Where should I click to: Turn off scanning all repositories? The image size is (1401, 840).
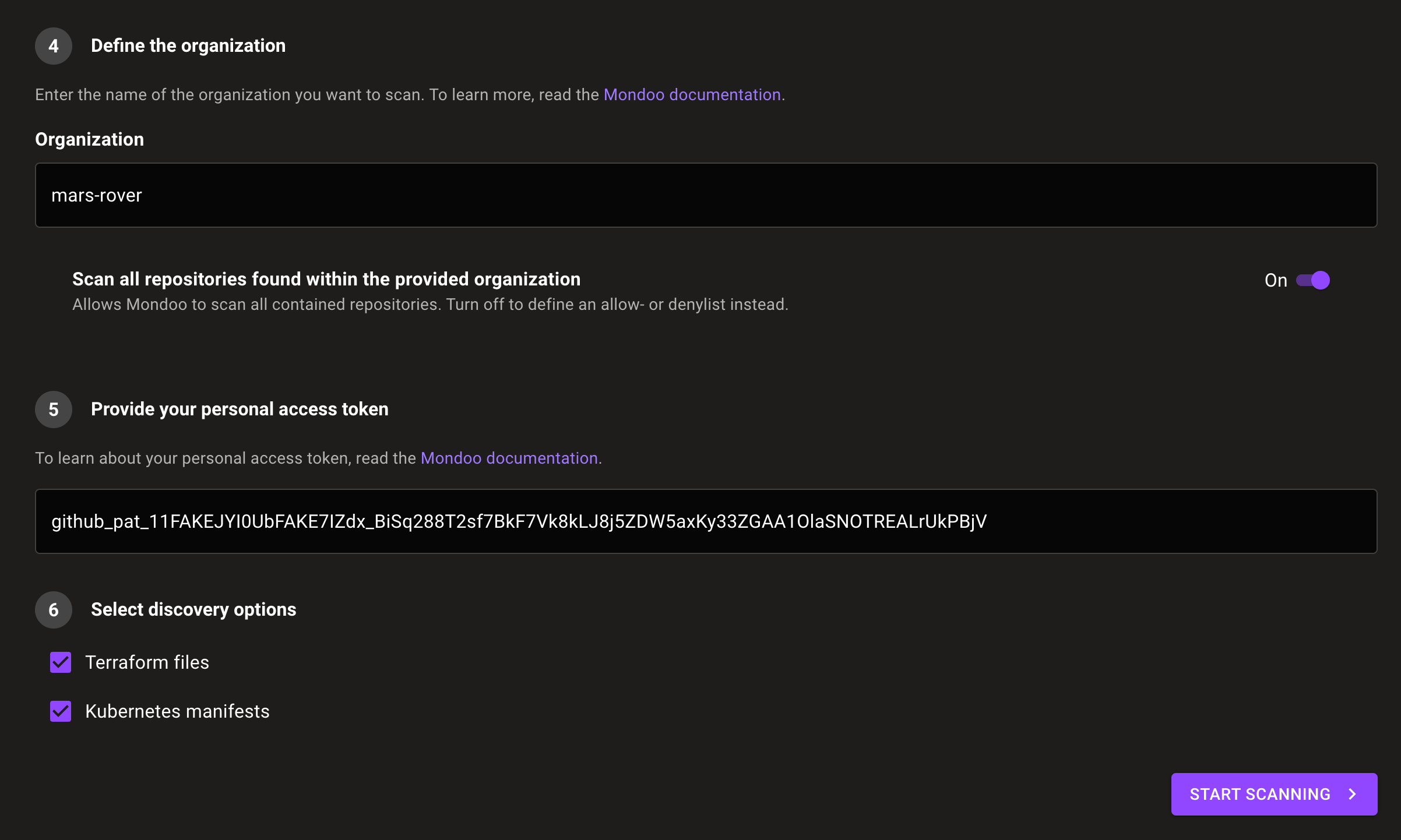(x=1312, y=280)
